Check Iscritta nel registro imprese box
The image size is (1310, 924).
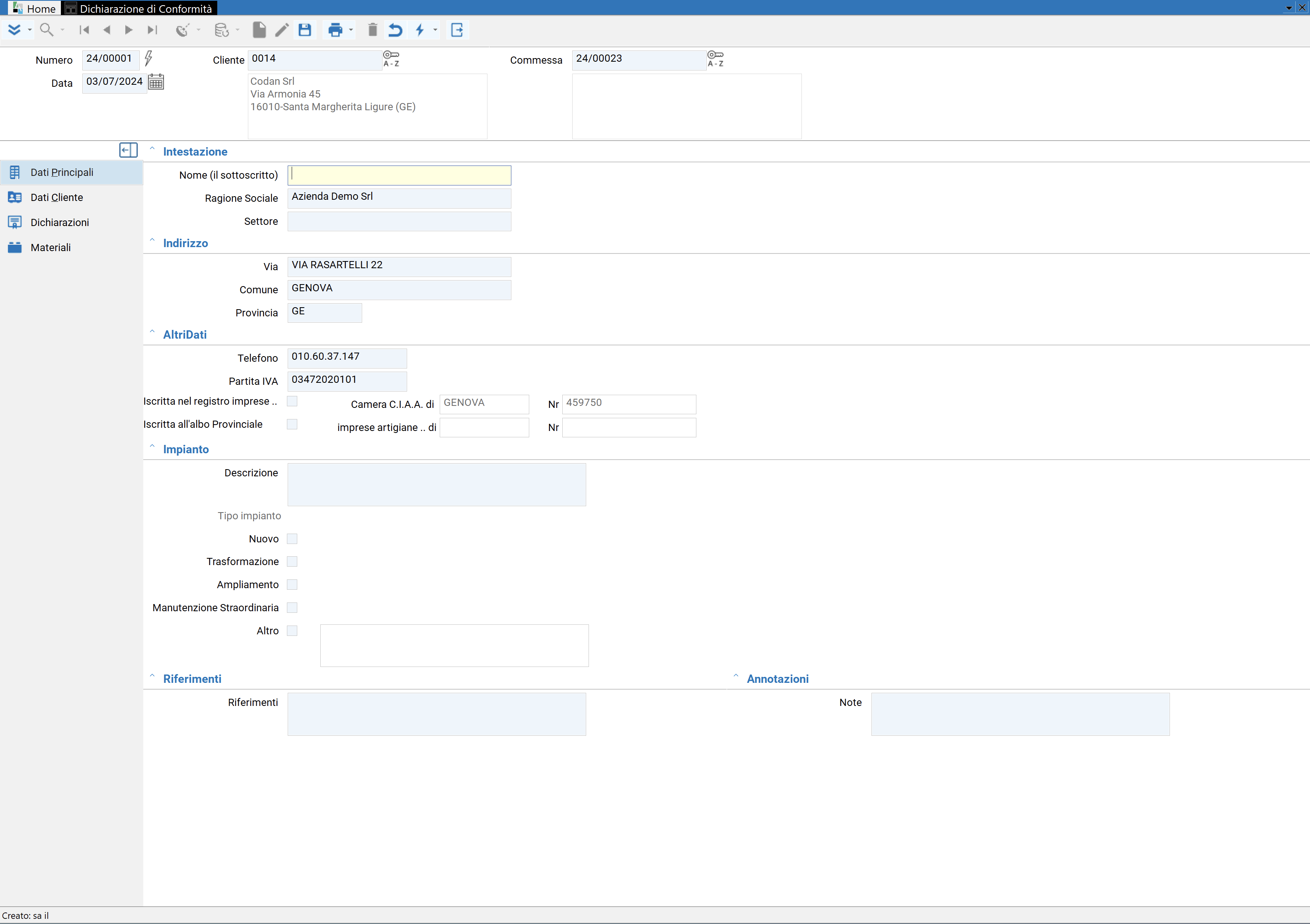pyautogui.click(x=292, y=401)
